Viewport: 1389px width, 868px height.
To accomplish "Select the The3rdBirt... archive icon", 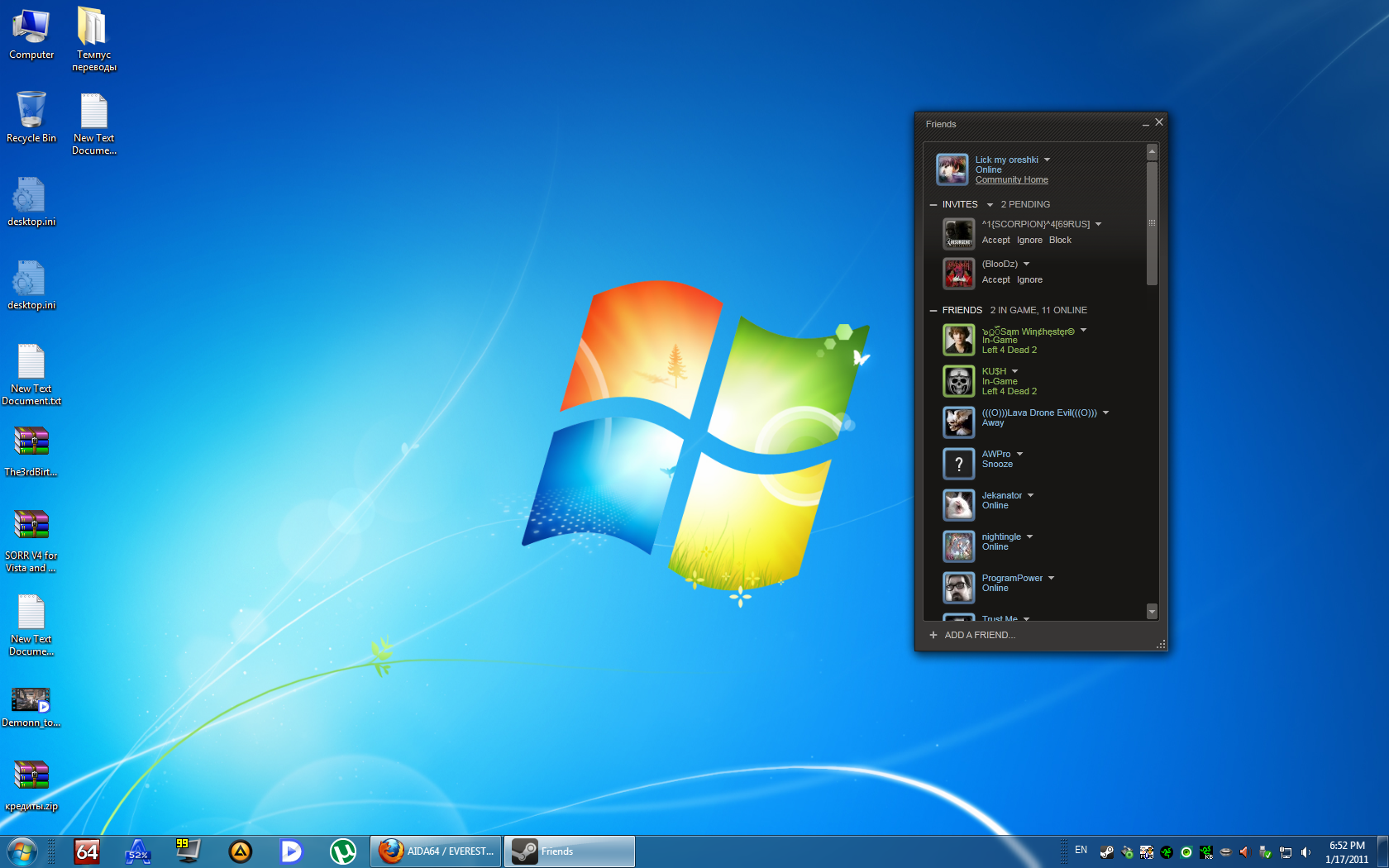I will pos(31,451).
